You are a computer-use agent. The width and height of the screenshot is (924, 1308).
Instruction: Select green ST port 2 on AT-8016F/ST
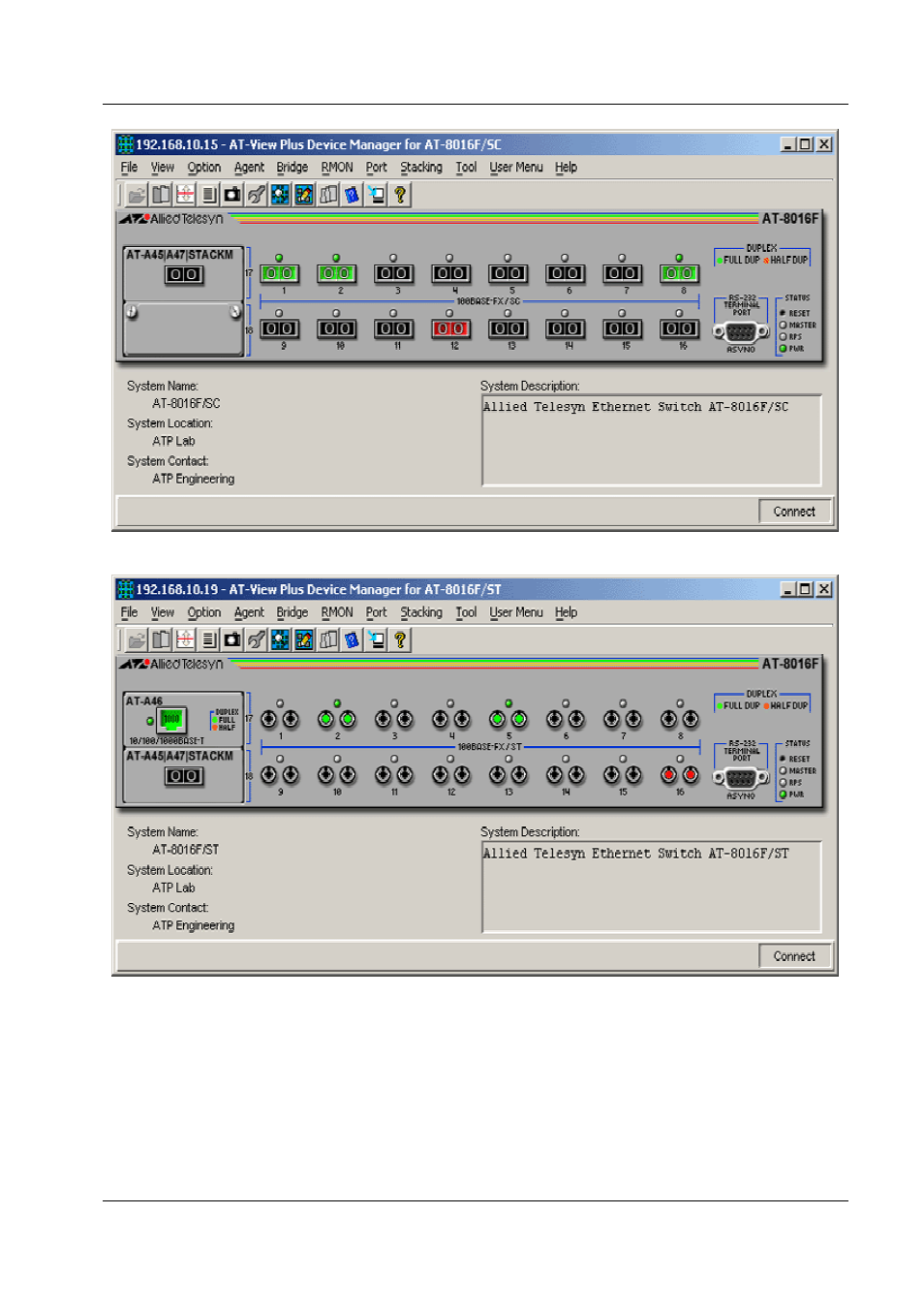coord(336,719)
